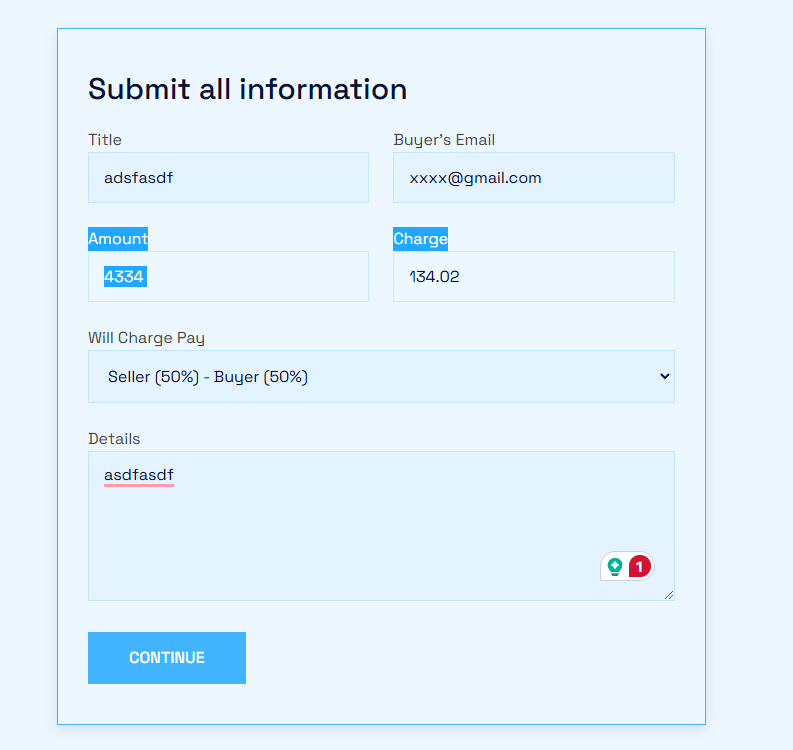
Task: Click the highlighted 4334 value
Action: [125, 277]
